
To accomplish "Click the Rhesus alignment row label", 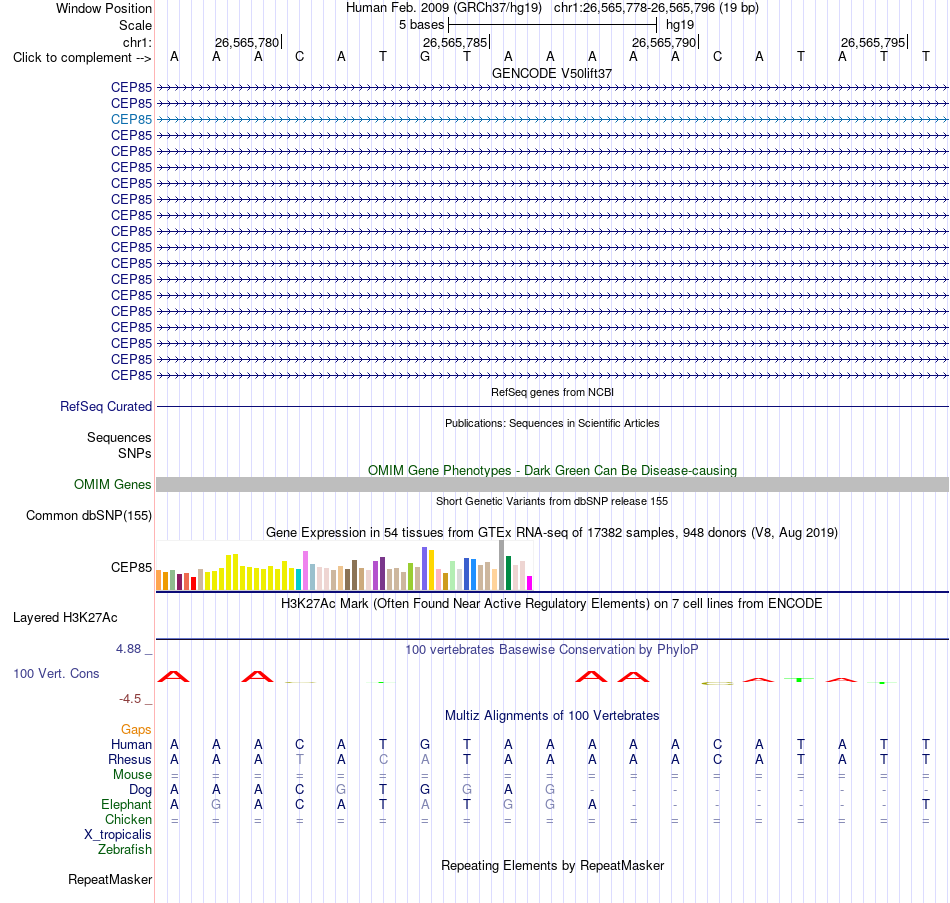I will tap(130, 759).
